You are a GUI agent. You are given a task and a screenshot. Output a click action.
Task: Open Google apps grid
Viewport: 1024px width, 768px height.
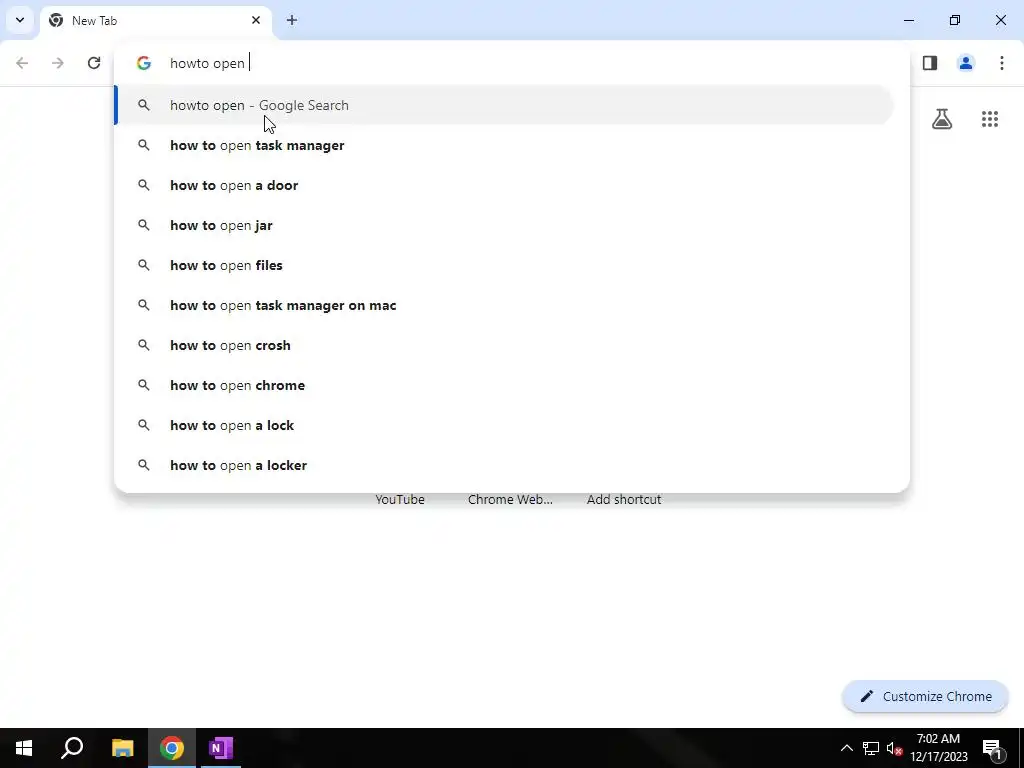(x=990, y=119)
